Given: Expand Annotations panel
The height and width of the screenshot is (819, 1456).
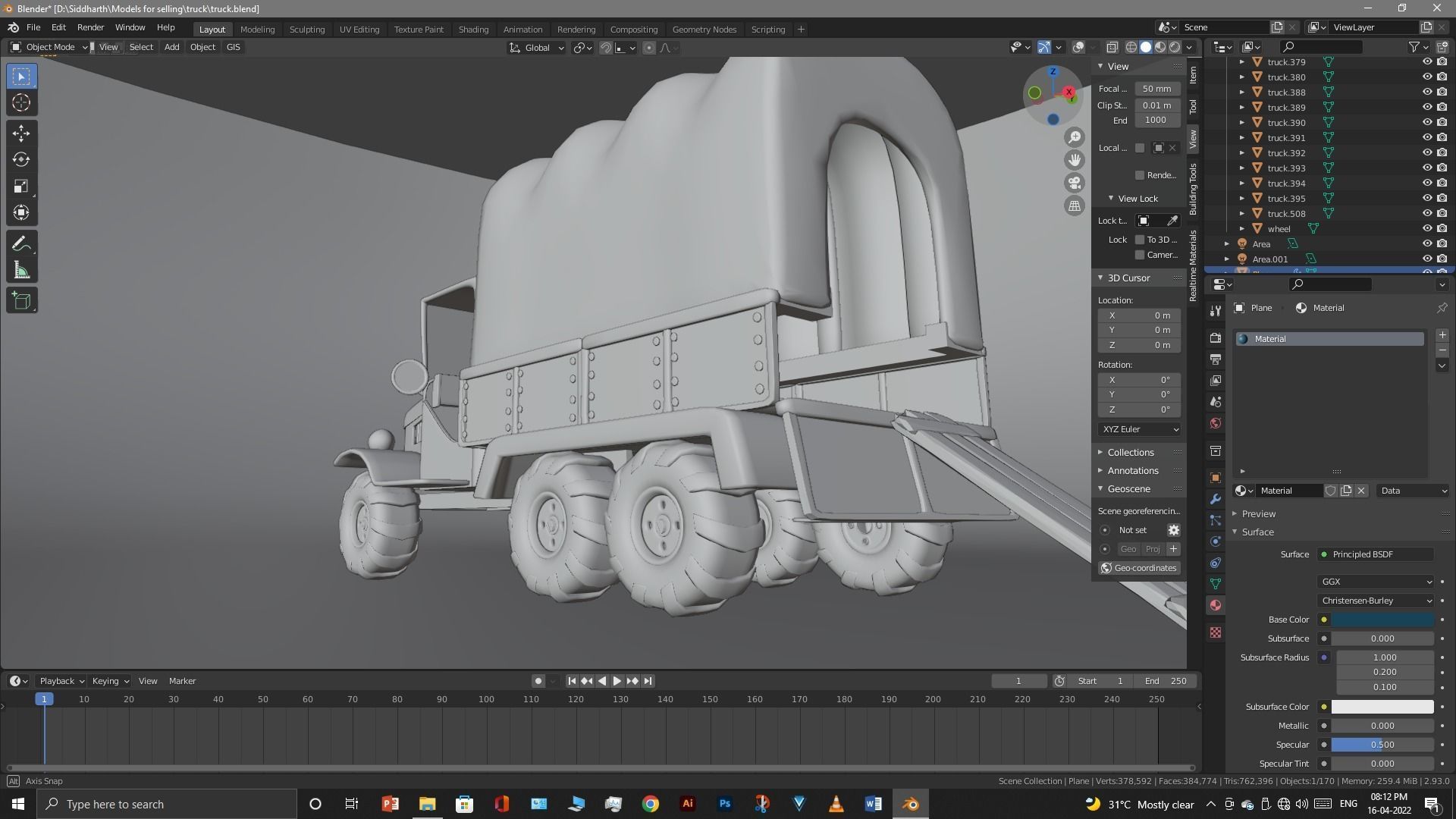Looking at the screenshot, I should pos(1132,471).
